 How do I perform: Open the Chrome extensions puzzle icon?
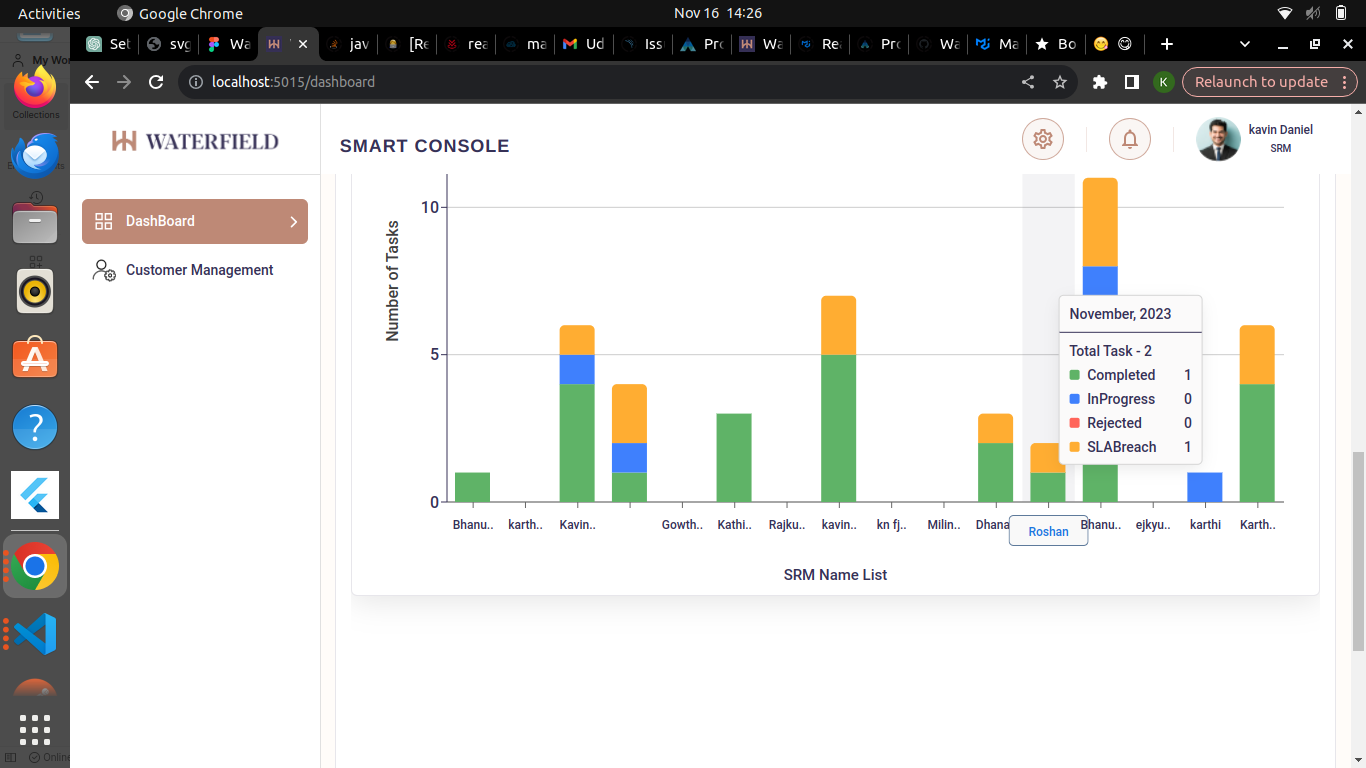tap(1099, 82)
